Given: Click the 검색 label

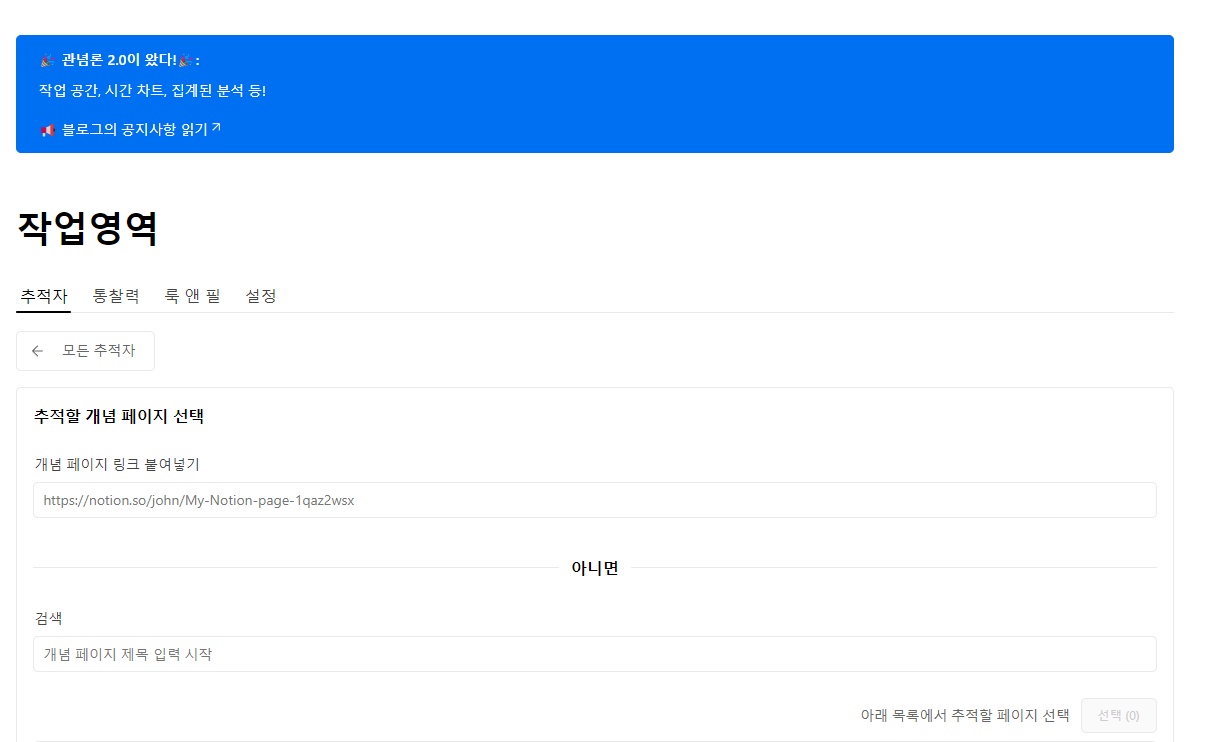Looking at the screenshot, I should pyautogui.click(x=48, y=618).
